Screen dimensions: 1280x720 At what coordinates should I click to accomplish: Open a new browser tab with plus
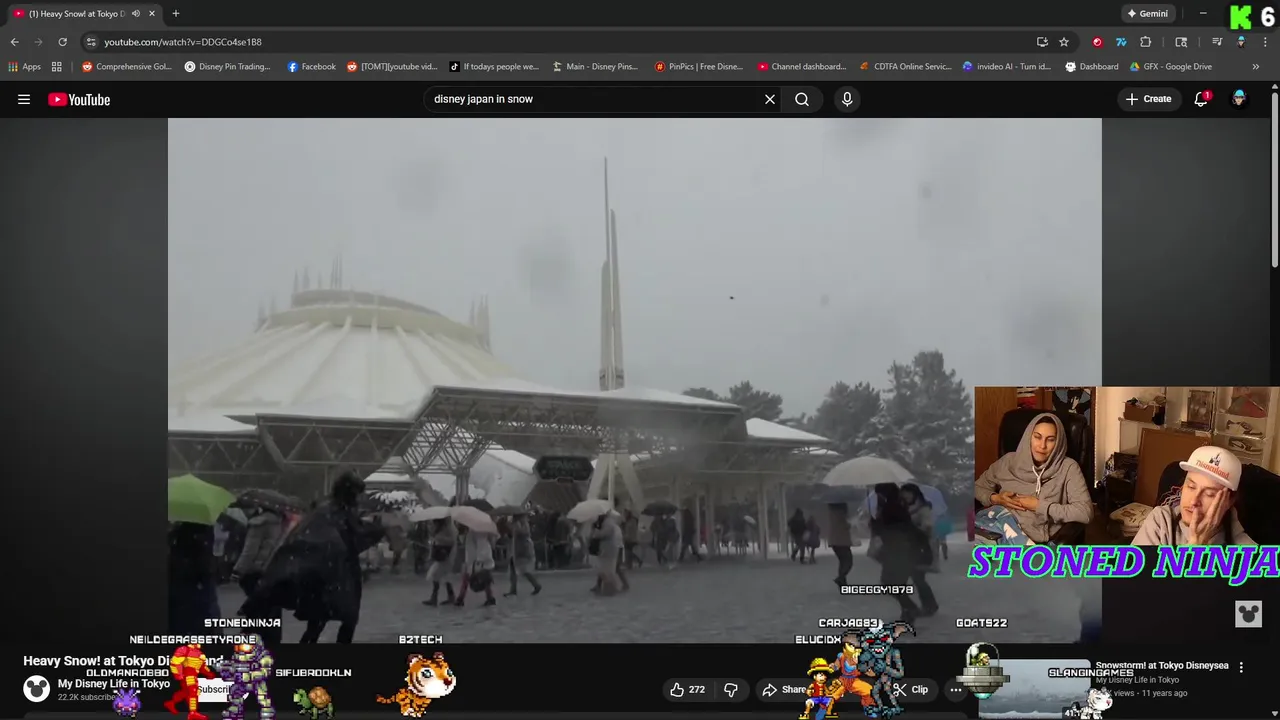[175, 14]
